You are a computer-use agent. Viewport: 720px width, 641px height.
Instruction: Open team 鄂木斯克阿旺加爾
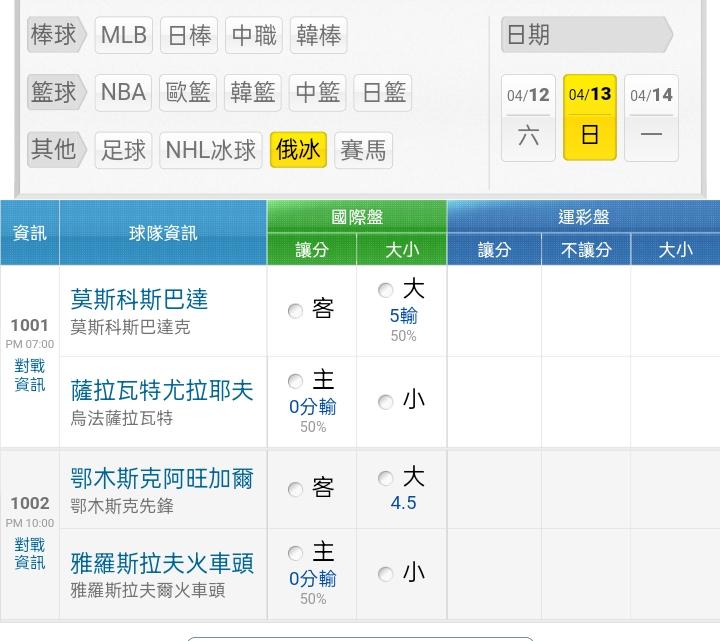coord(162,478)
